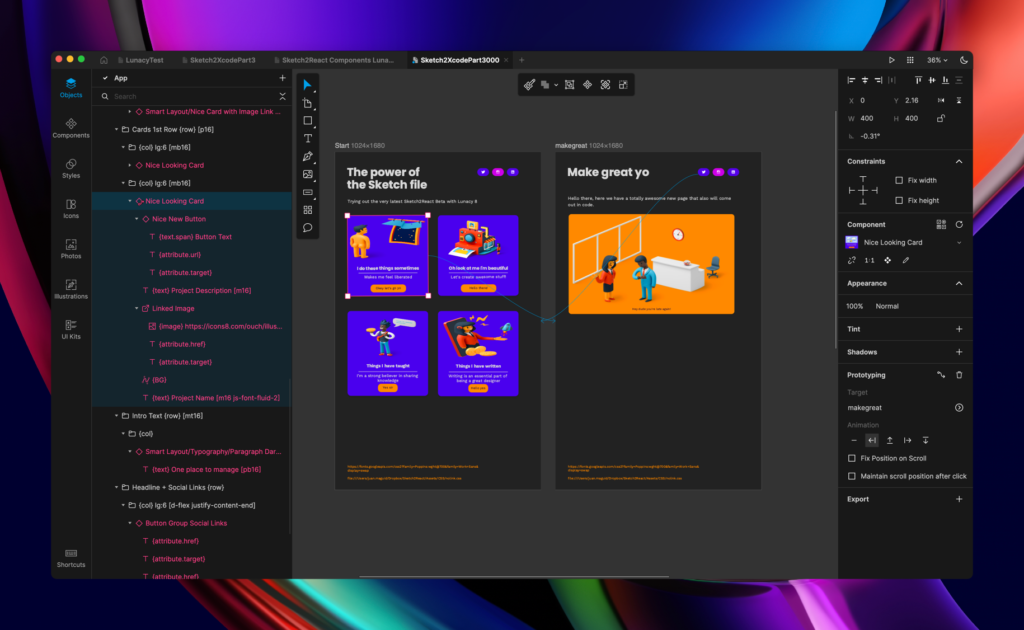
Task: Enable the Fix width checkbox
Action: 899,180
